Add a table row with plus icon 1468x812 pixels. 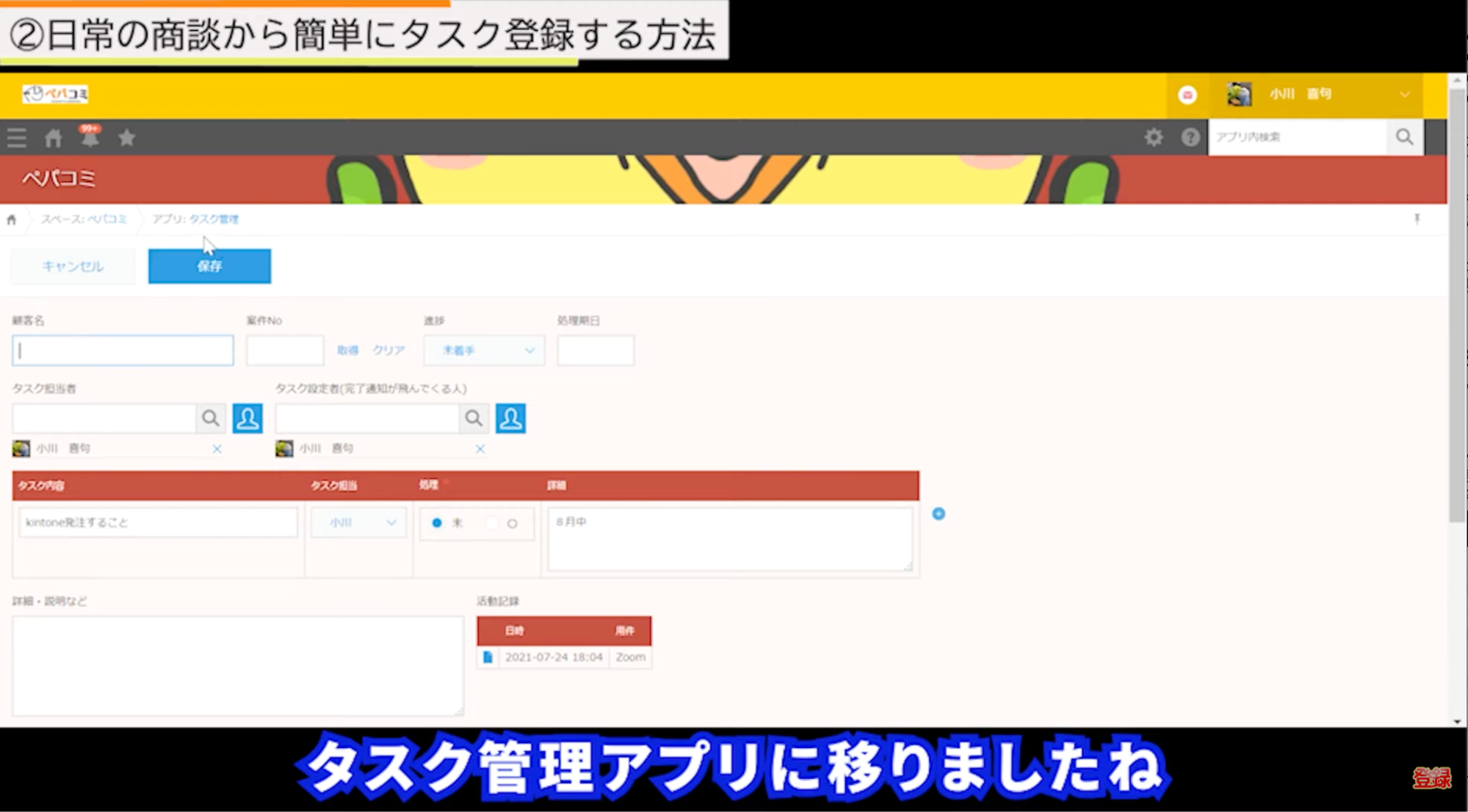[x=939, y=514]
